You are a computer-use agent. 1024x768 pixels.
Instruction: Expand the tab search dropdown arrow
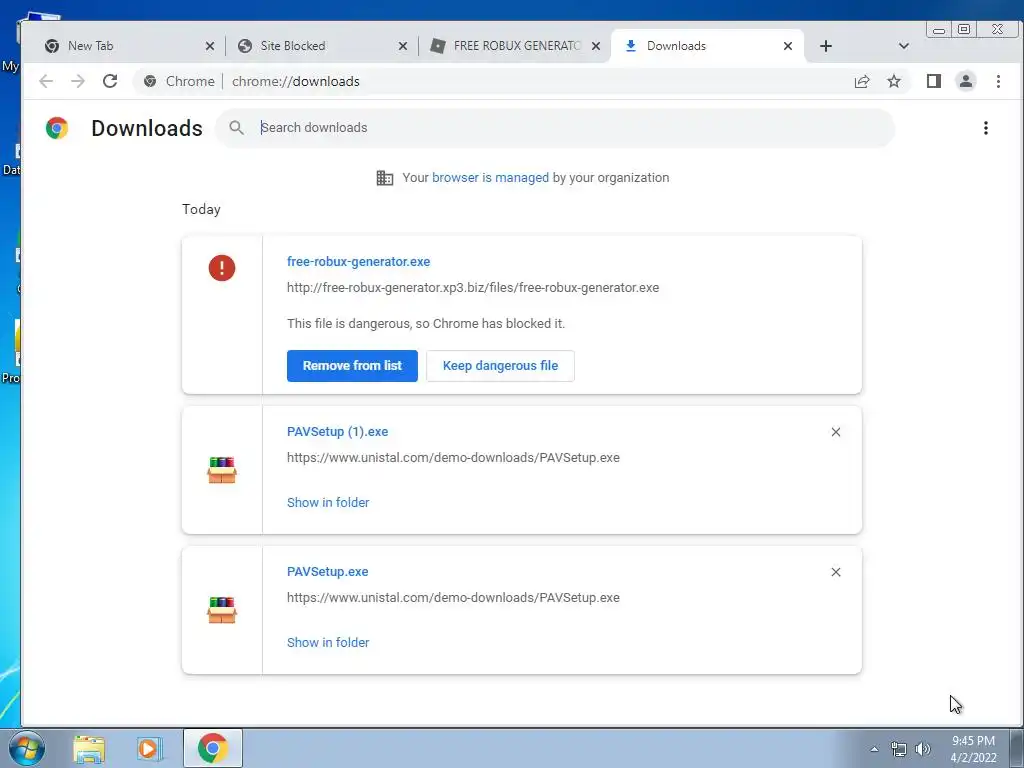[903, 46]
